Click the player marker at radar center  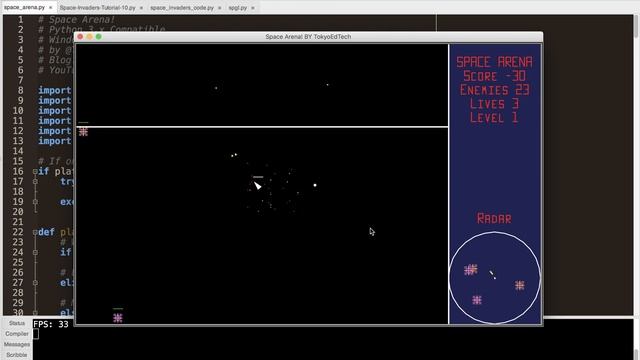(x=493, y=275)
